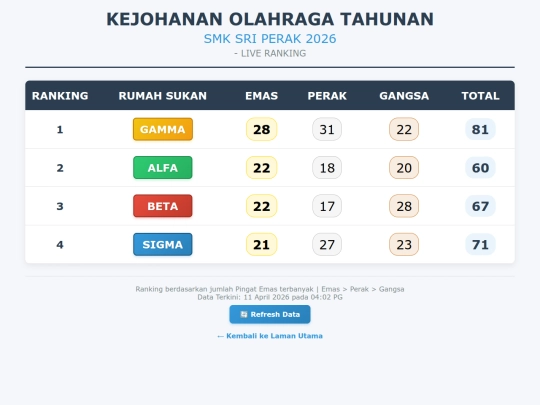
Task: Click the RANKING column header
Action: (60, 96)
